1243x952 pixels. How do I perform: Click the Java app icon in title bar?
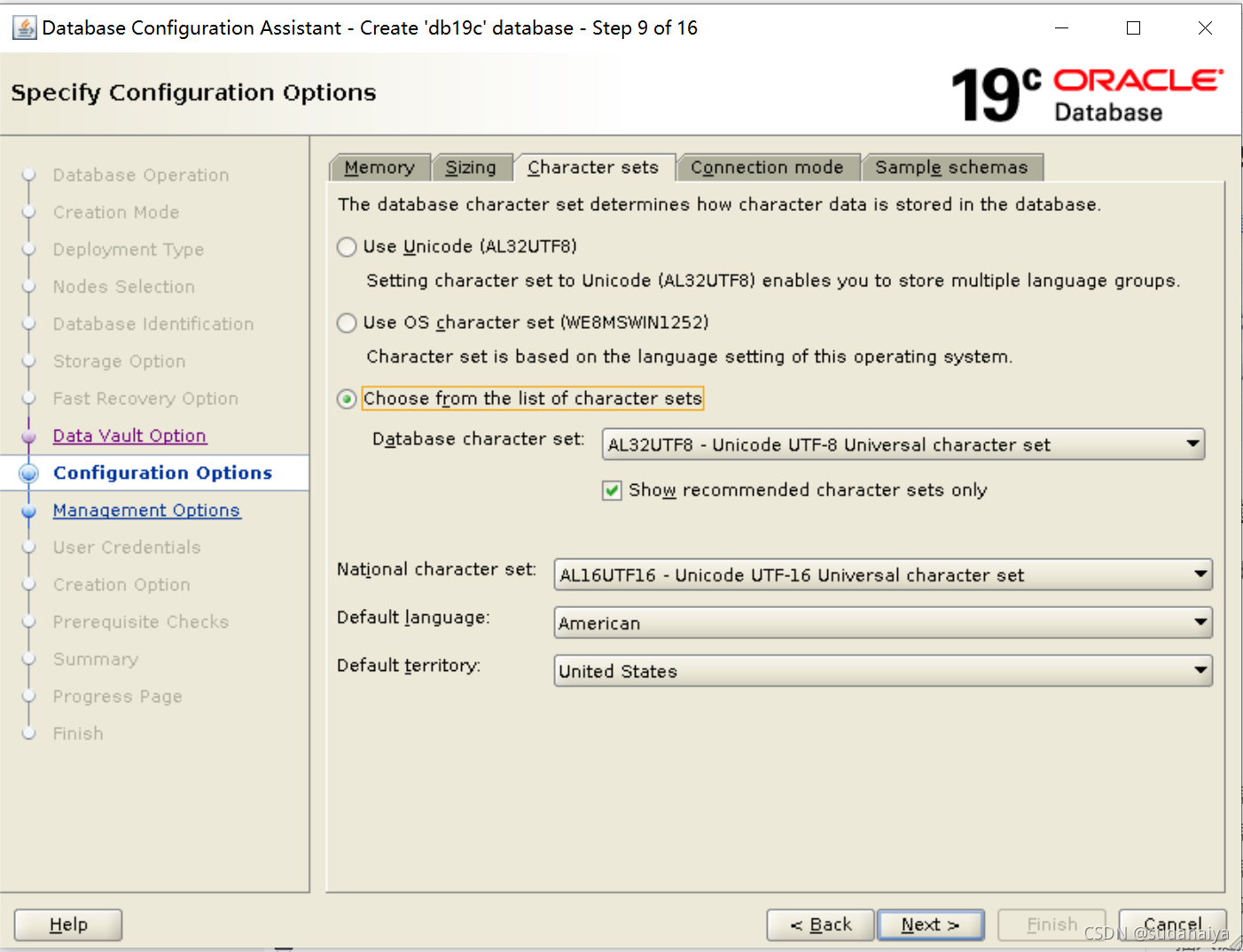click(24, 28)
